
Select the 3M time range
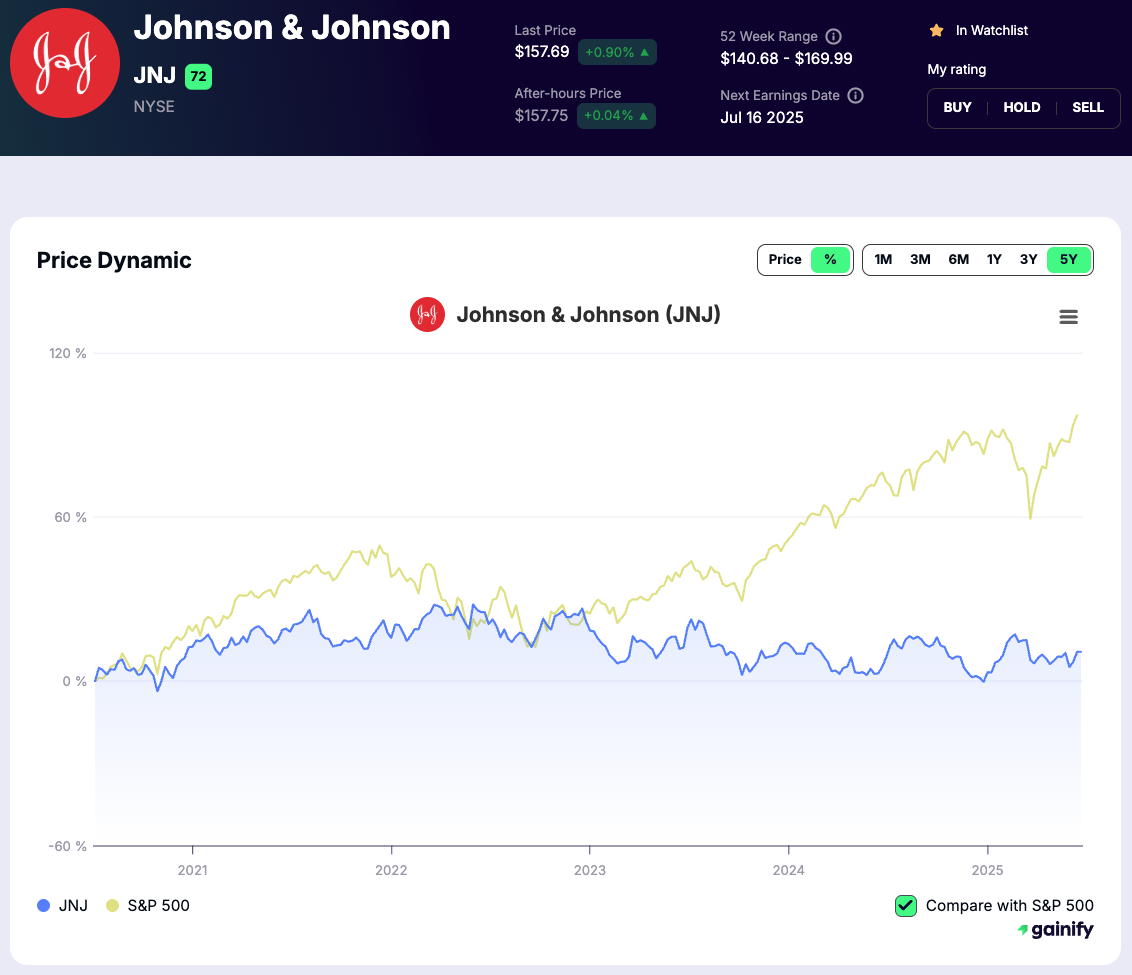pyautogui.click(x=920, y=260)
